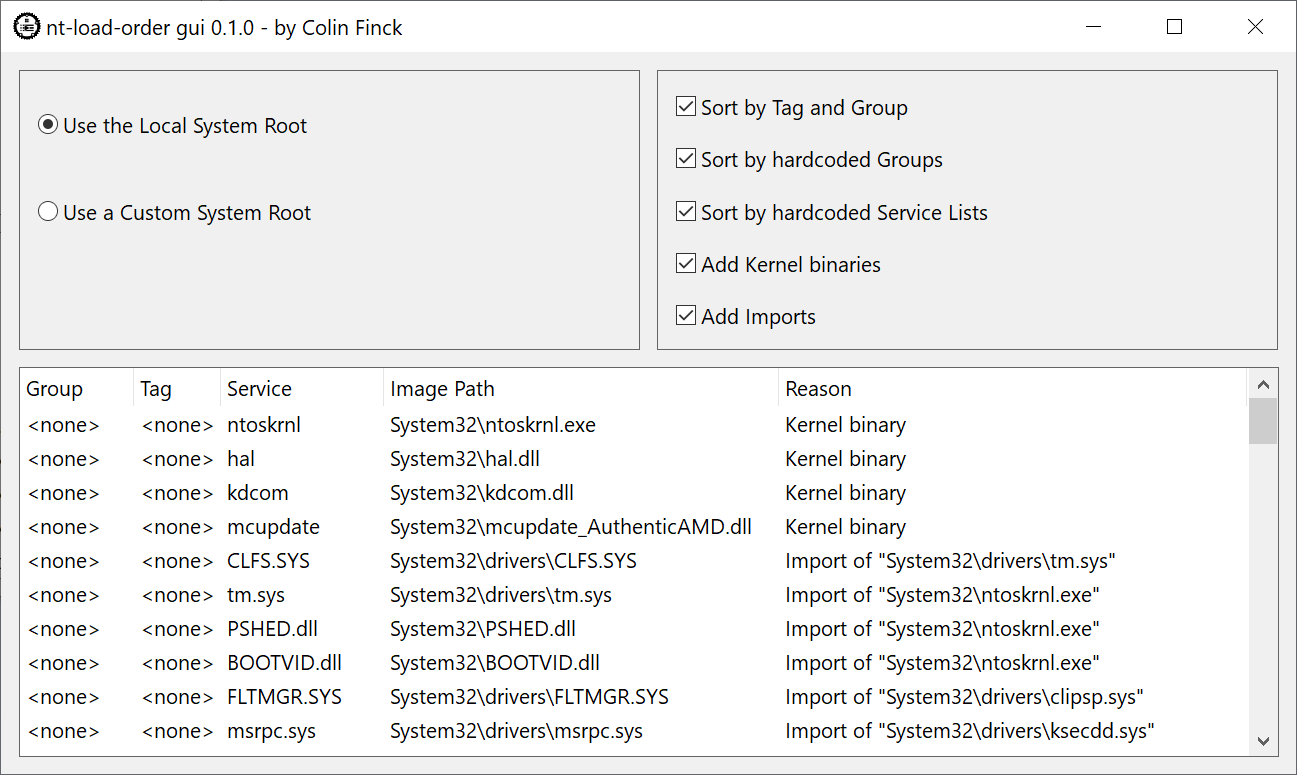Image resolution: width=1297 pixels, height=775 pixels.
Task: Click the scrollbar up arrow
Action: click(1263, 385)
